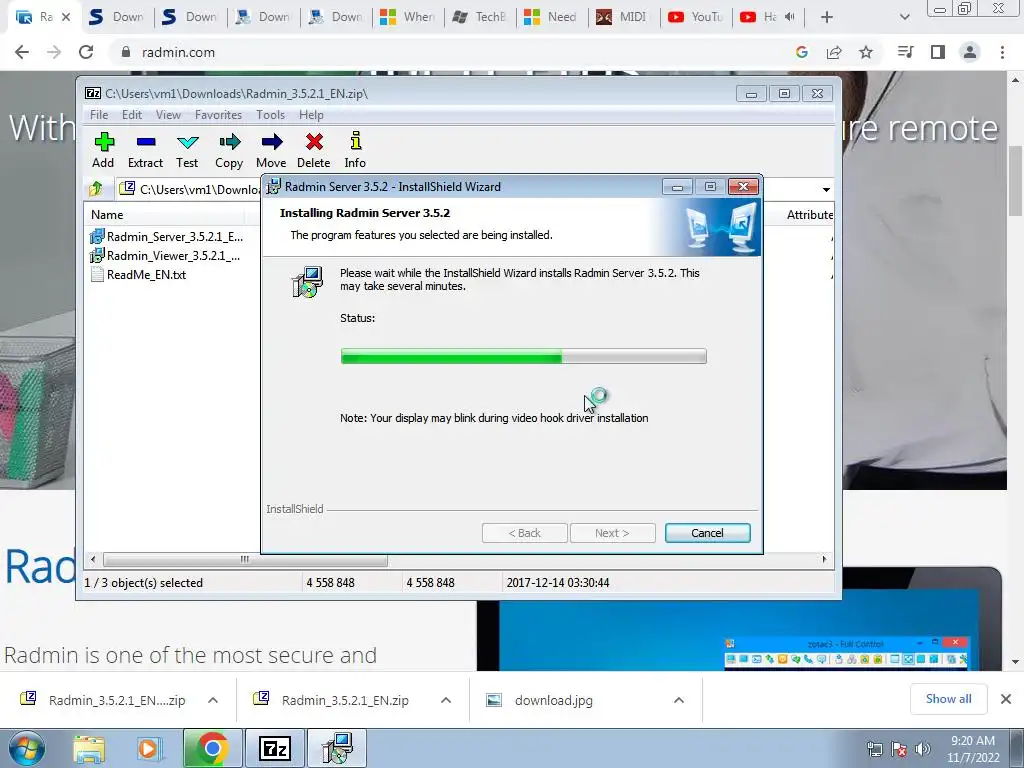Image resolution: width=1024 pixels, height=768 pixels.
Task: Switch to the Need browser tab
Action: click(x=552, y=17)
